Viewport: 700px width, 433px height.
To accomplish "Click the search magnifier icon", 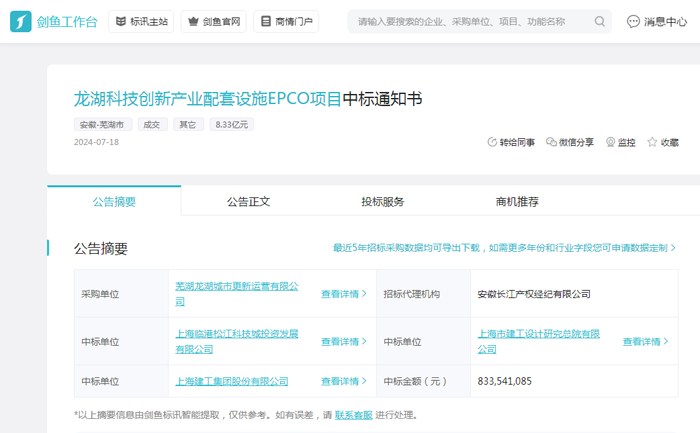I will tap(600, 21).
